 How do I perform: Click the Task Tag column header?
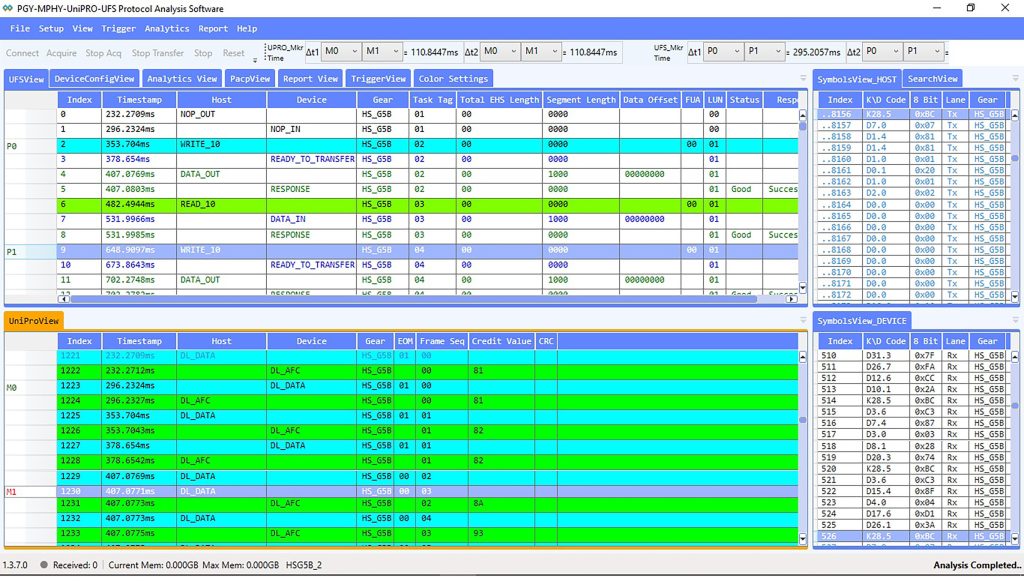click(432, 100)
